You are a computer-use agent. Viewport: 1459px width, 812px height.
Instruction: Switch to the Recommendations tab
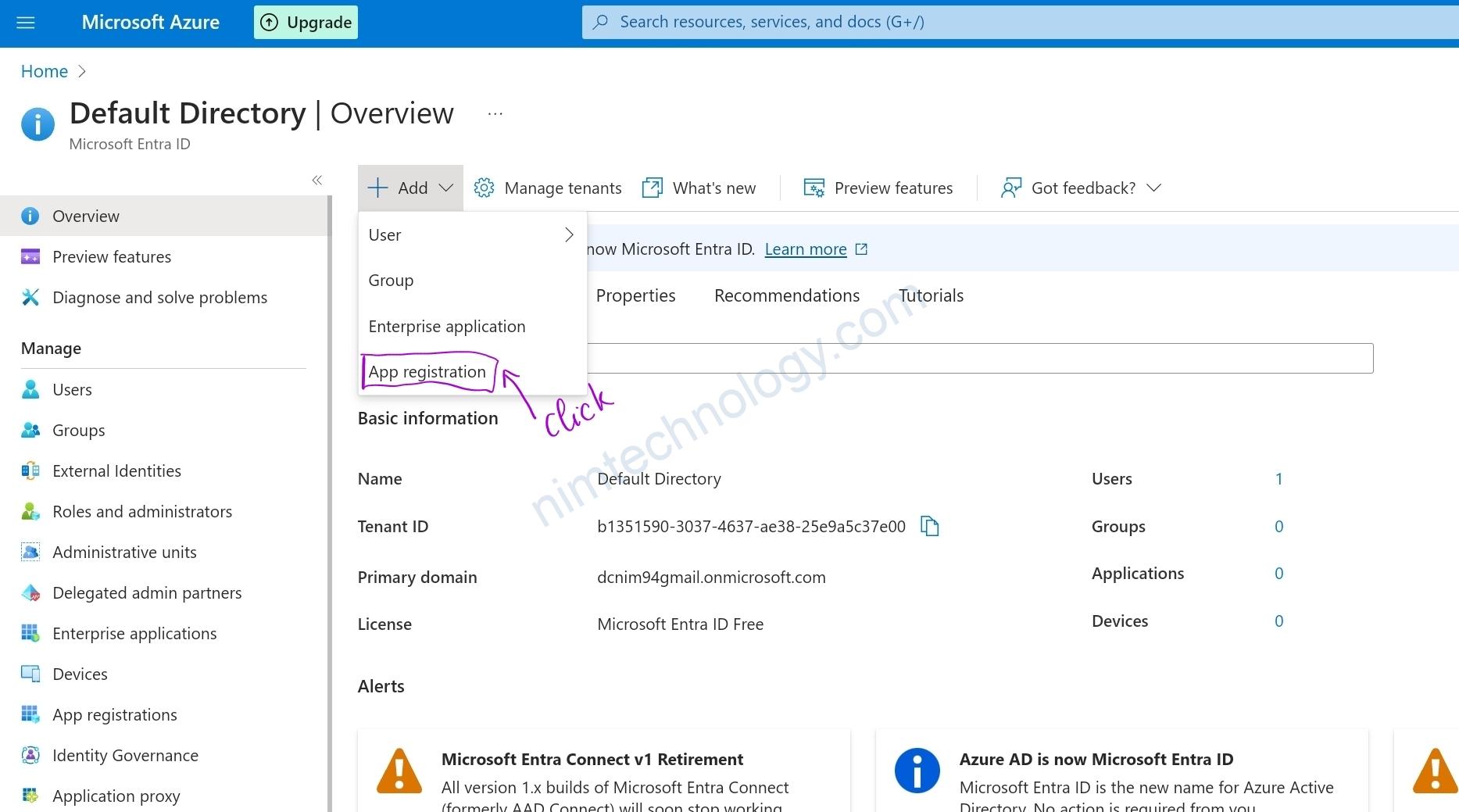point(786,295)
